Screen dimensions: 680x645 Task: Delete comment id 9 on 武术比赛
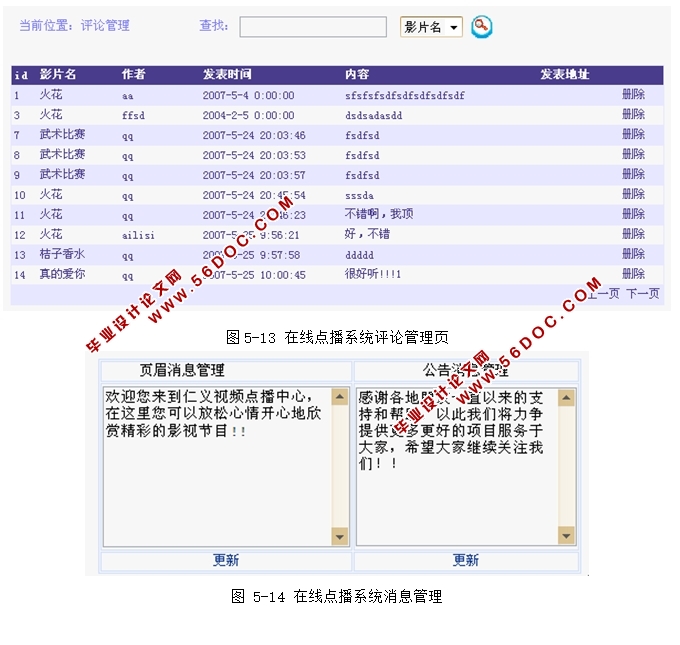pyautogui.click(x=633, y=174)
